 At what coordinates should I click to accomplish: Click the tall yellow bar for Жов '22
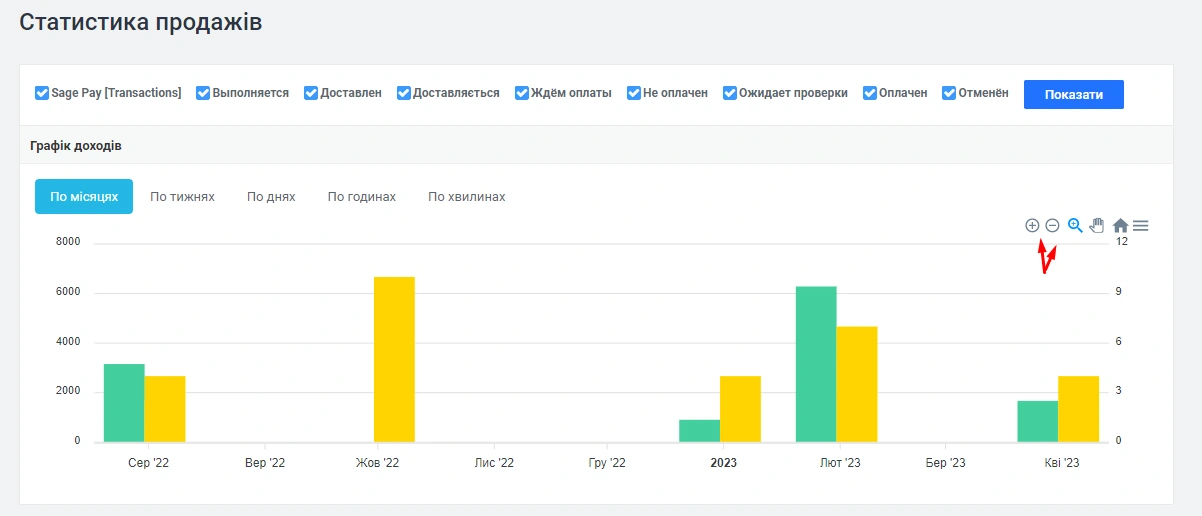tap(394, 359)
